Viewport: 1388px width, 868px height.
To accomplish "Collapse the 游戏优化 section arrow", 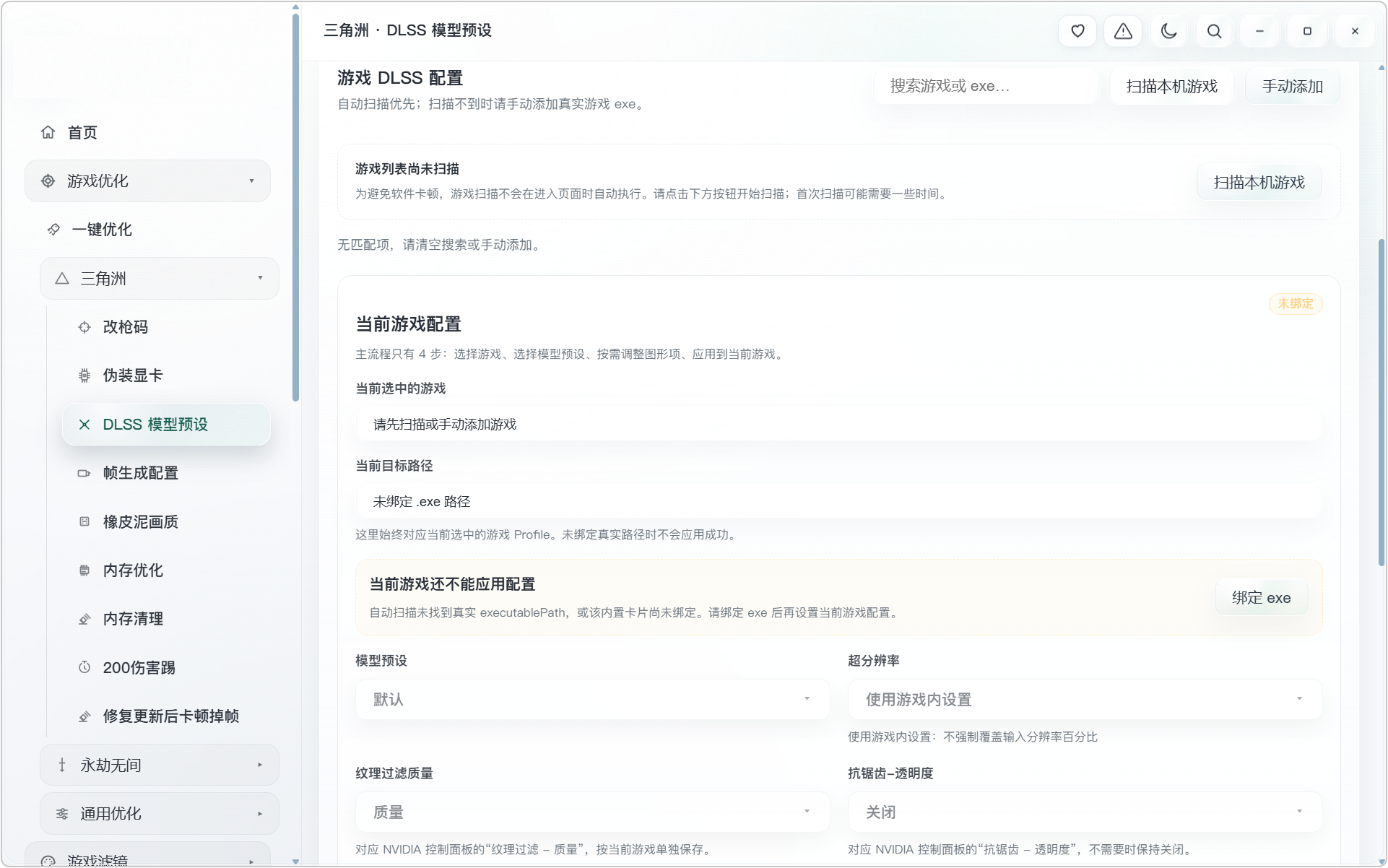I will pos(251,181).
